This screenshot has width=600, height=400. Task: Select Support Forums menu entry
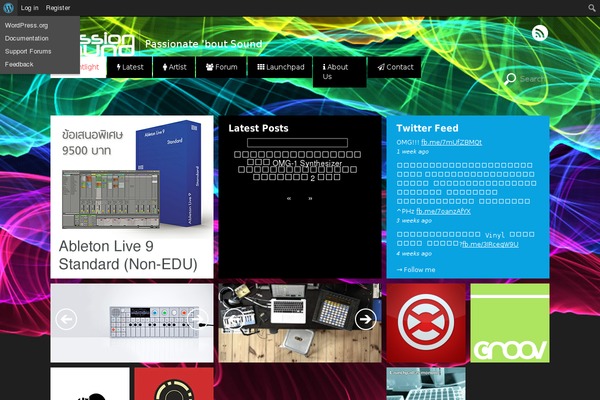click(x=28, y=51)
